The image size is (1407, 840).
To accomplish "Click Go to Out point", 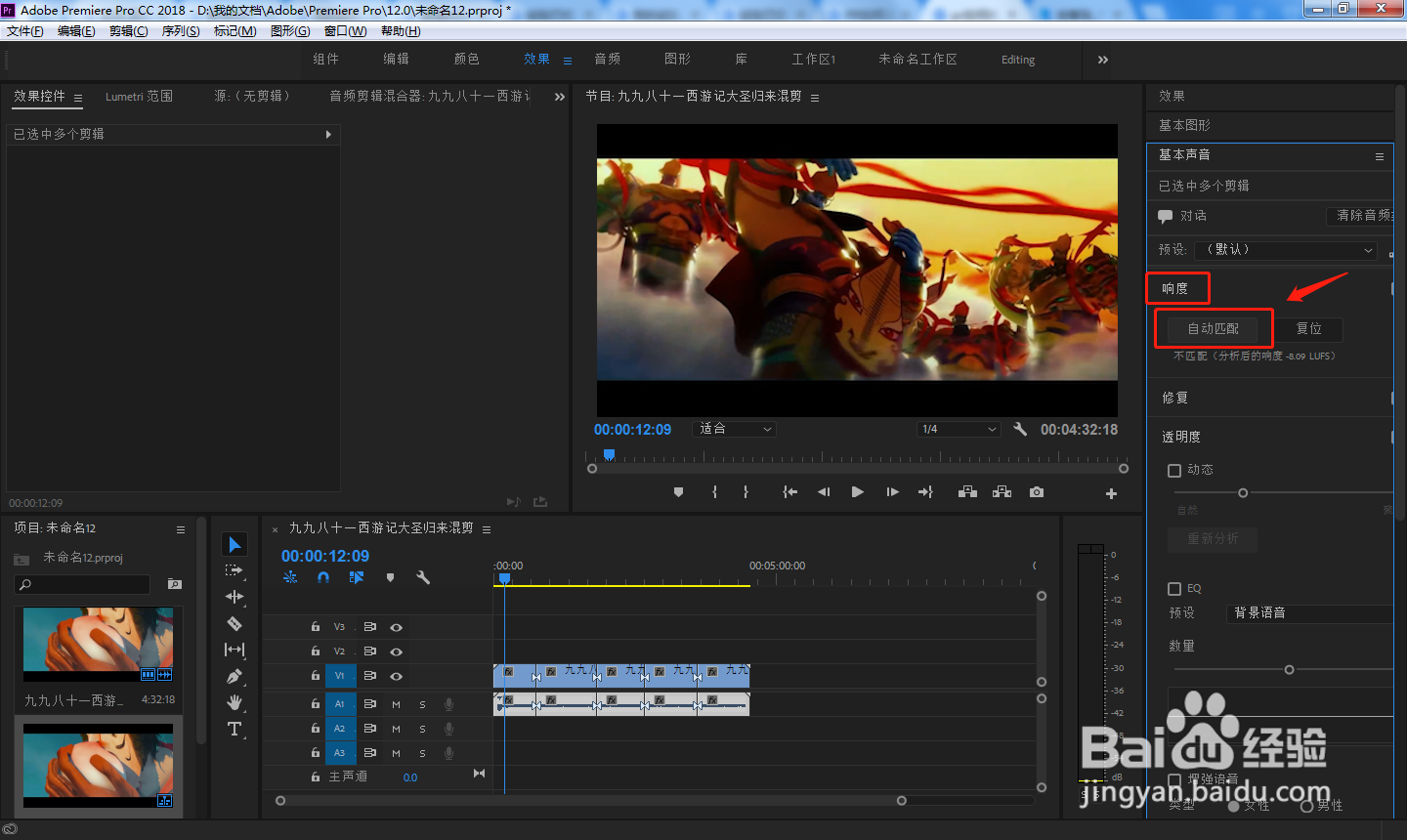I will tap(925, 492).
